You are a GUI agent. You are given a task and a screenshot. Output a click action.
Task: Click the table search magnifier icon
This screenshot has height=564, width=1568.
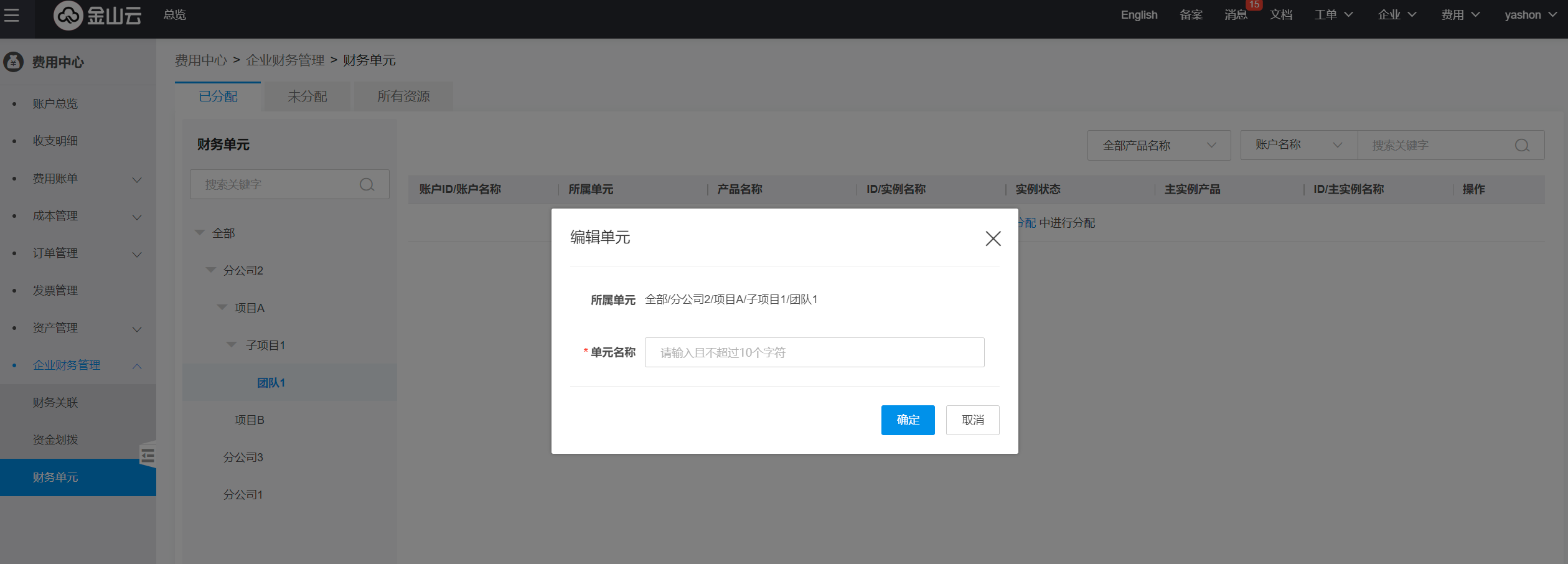(x=1522, y=145)
